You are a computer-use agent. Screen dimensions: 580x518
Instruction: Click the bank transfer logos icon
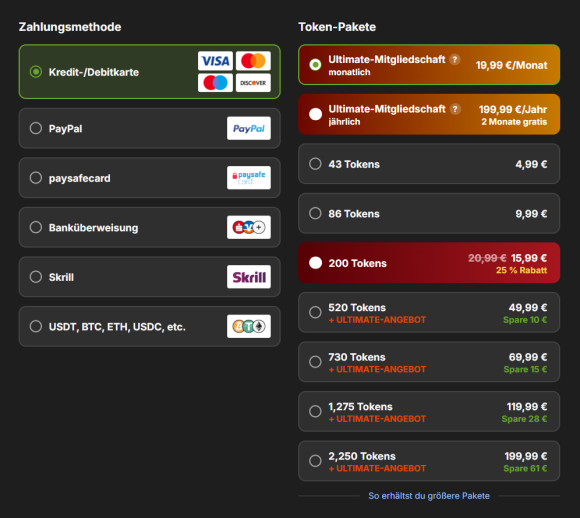click(x=249, y=227)
